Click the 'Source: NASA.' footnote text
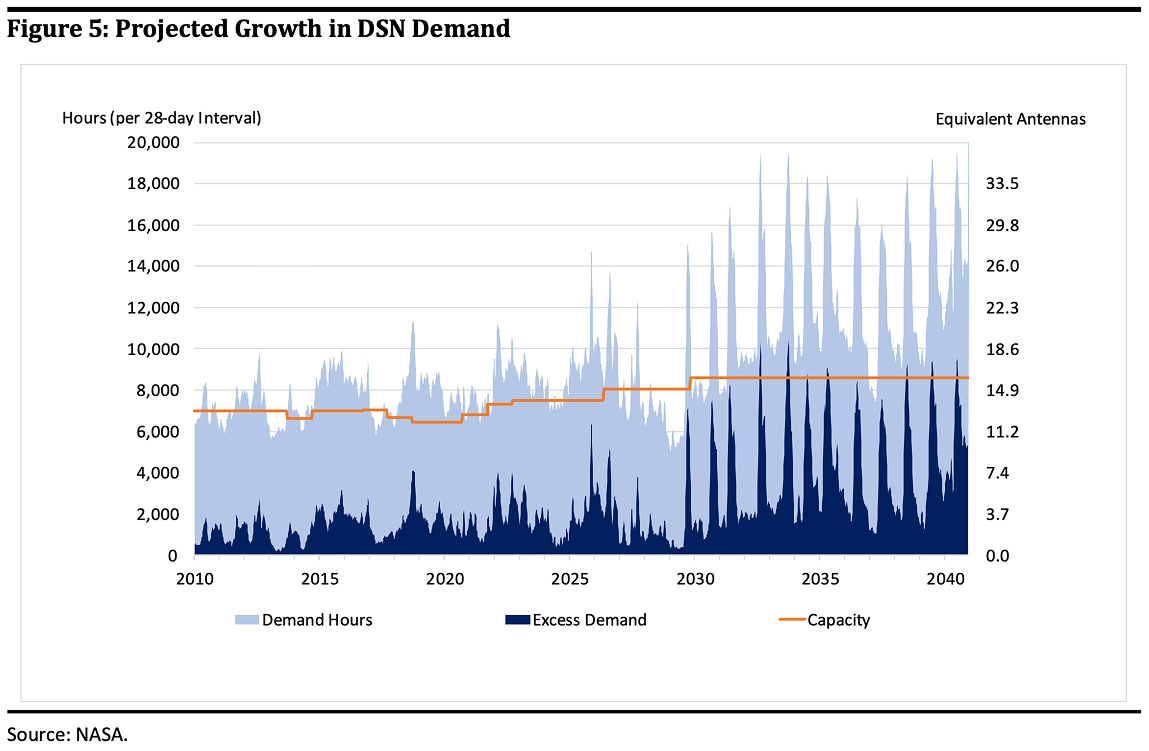Viewport: 1149px width, 751px height. pos(68,735)
